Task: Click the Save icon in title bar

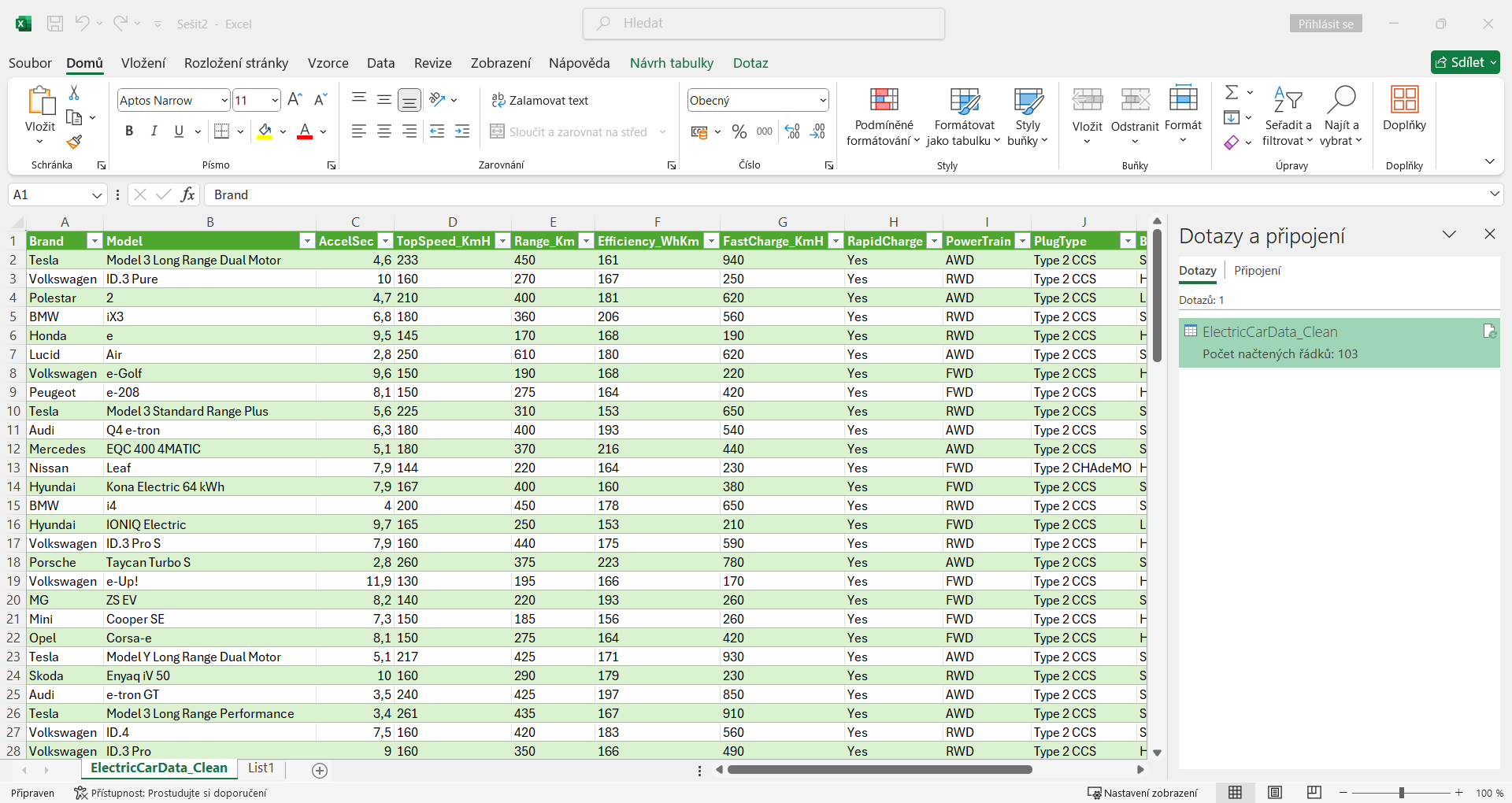Action: [x=55, y=24]
